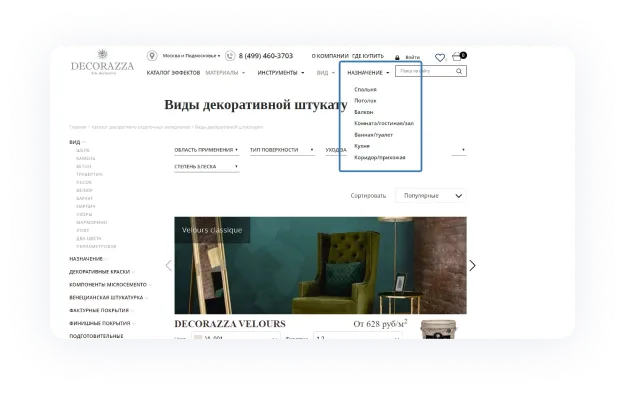
Task: Click the lock icon beside Войти
Action: 397,57
